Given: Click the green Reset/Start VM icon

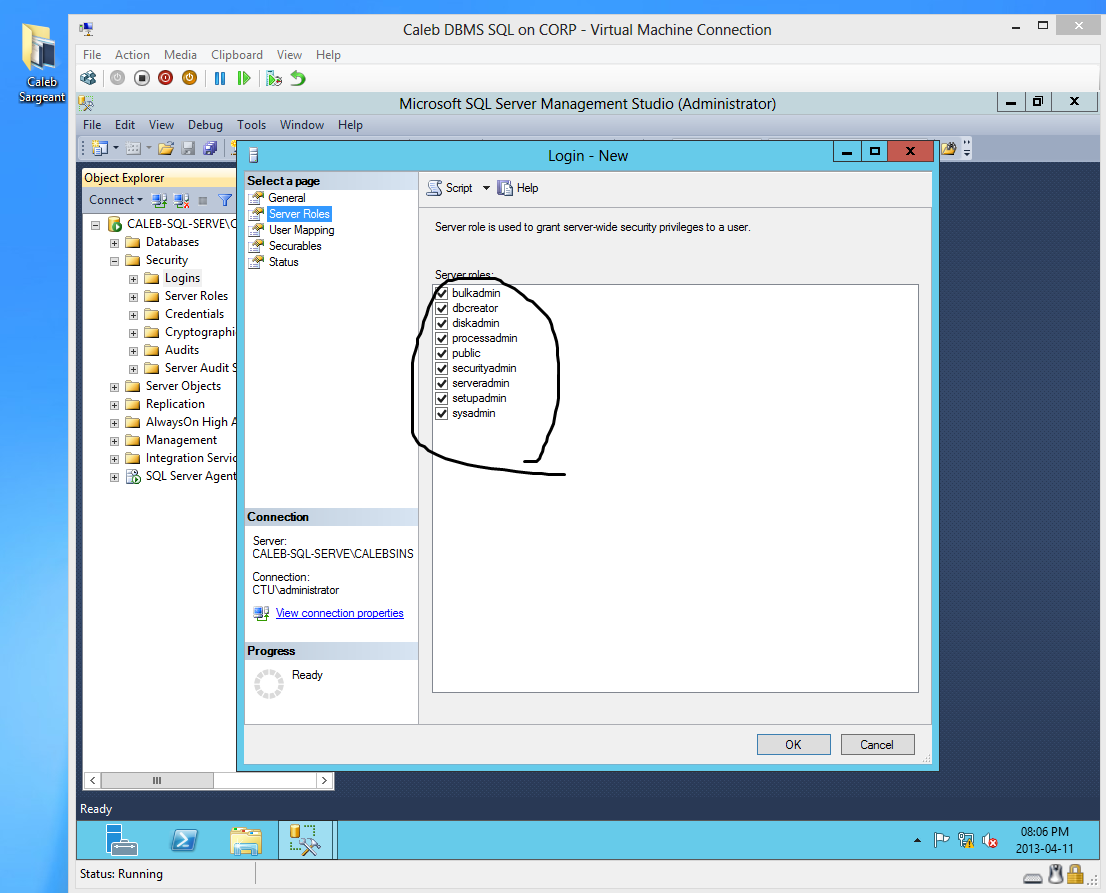Looking at the screenshot, I should (x=244, y=78).
